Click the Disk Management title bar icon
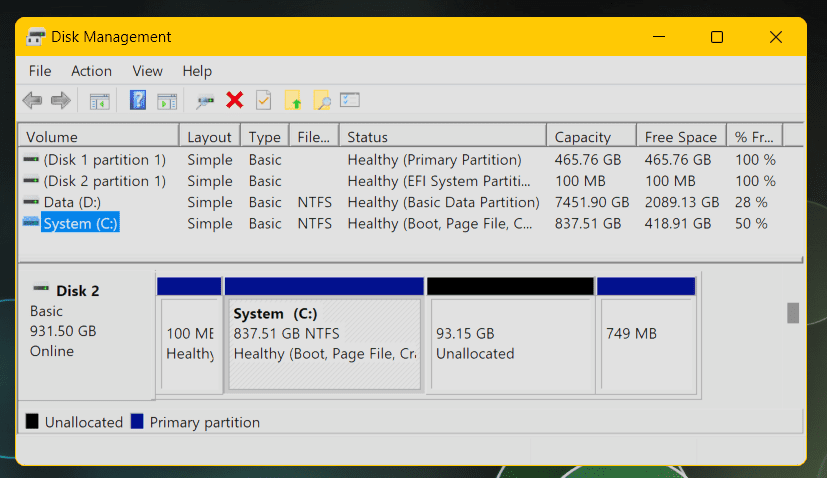The height and width of the screenshot is (478, 827). (35, 37)
